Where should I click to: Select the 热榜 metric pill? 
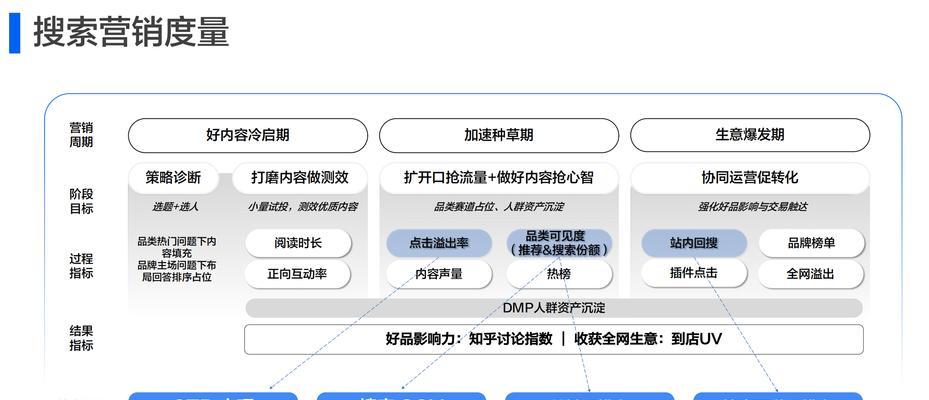coord(558,273)
